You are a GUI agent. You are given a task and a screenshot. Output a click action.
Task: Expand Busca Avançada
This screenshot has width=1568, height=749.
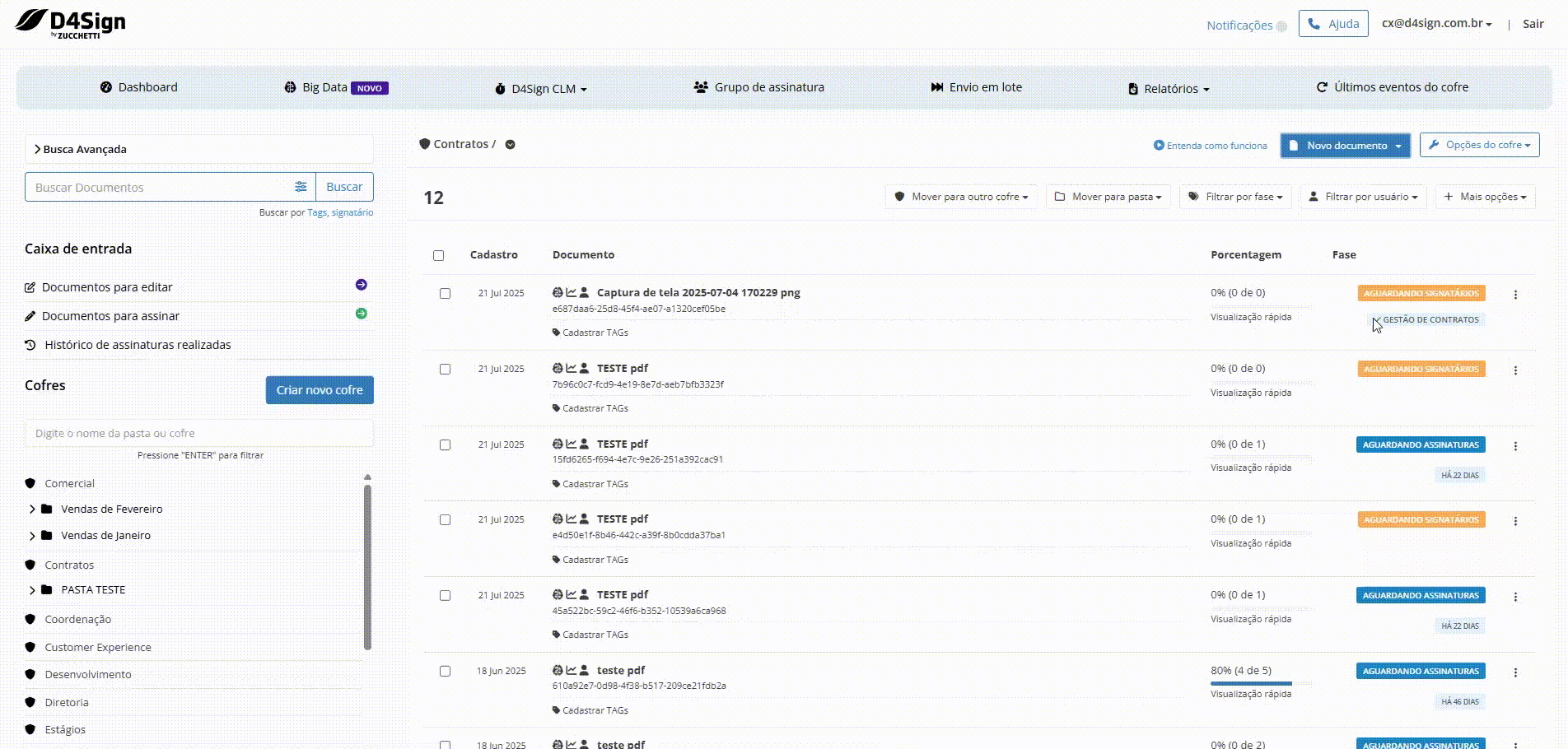(x=199, y=149)
